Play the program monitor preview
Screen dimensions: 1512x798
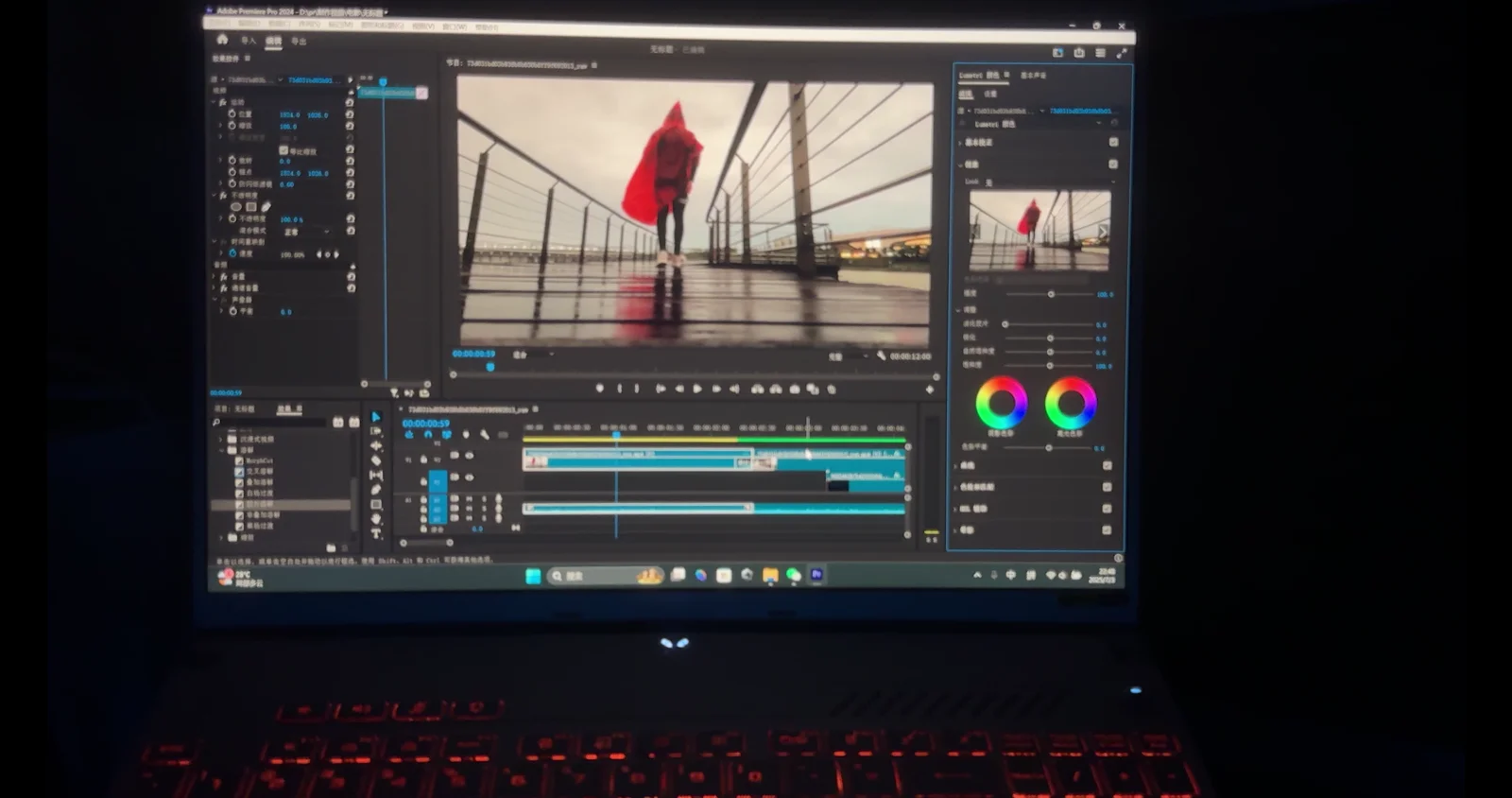[697, 389]
